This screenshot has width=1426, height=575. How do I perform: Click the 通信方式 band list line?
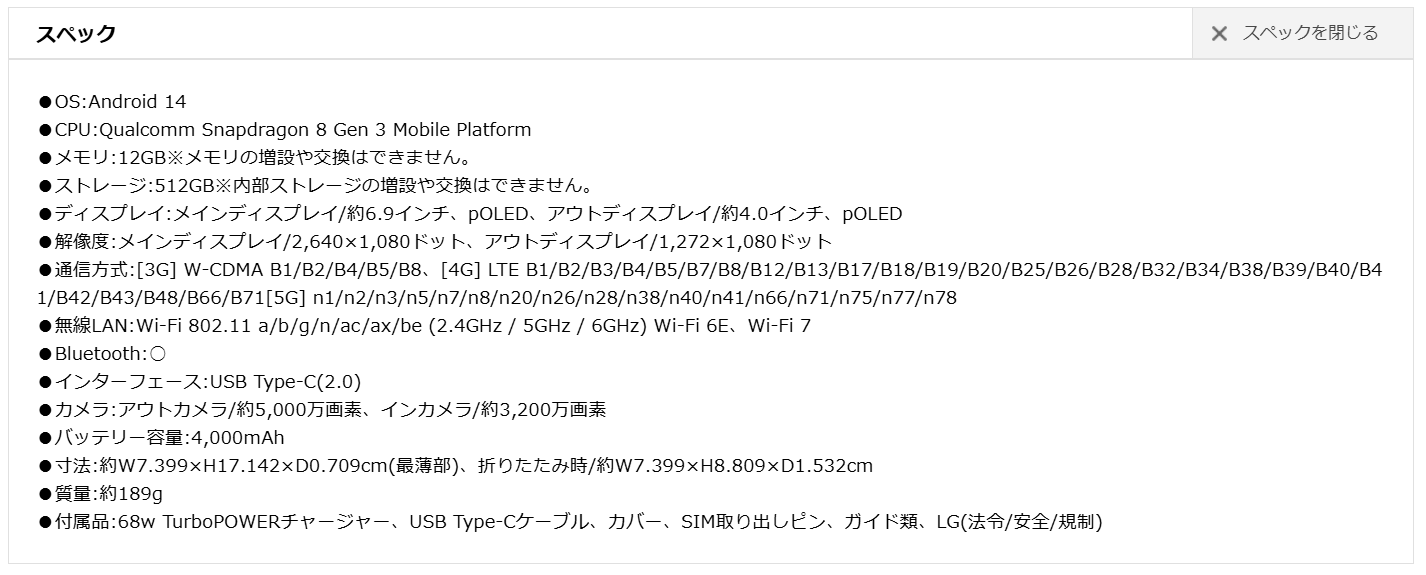711,283
